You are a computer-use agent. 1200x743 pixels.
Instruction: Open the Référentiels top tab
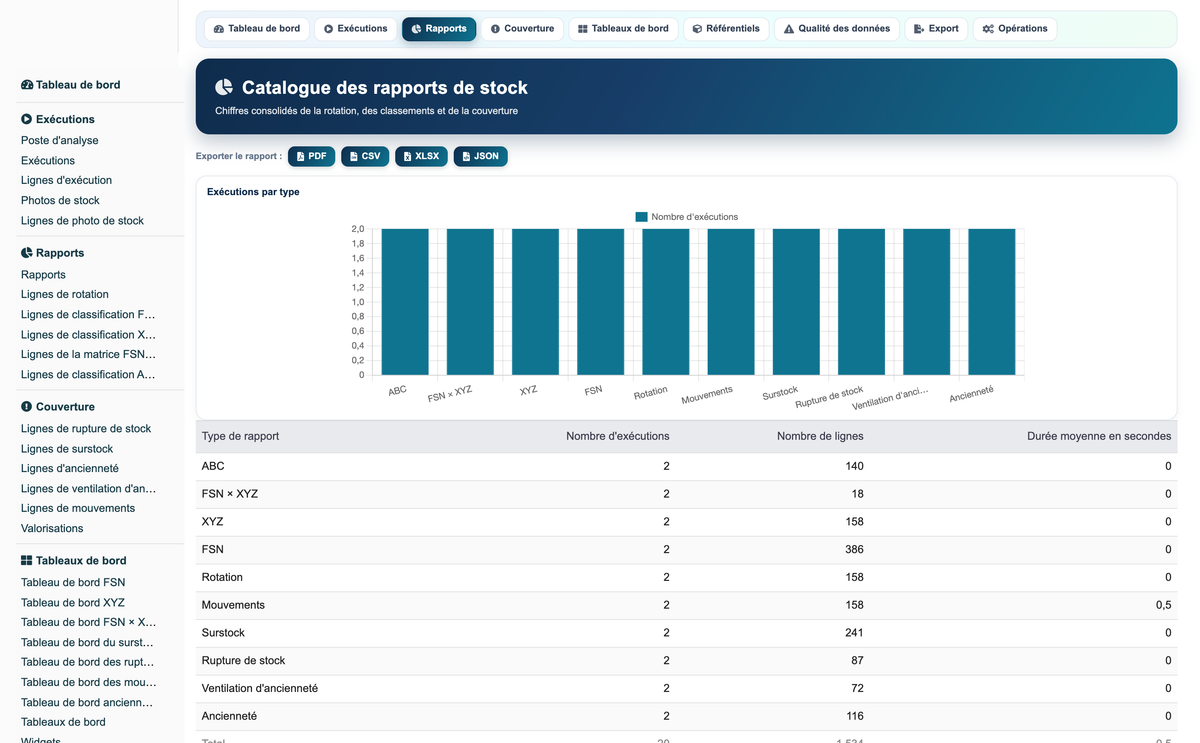tap(726, 29)
